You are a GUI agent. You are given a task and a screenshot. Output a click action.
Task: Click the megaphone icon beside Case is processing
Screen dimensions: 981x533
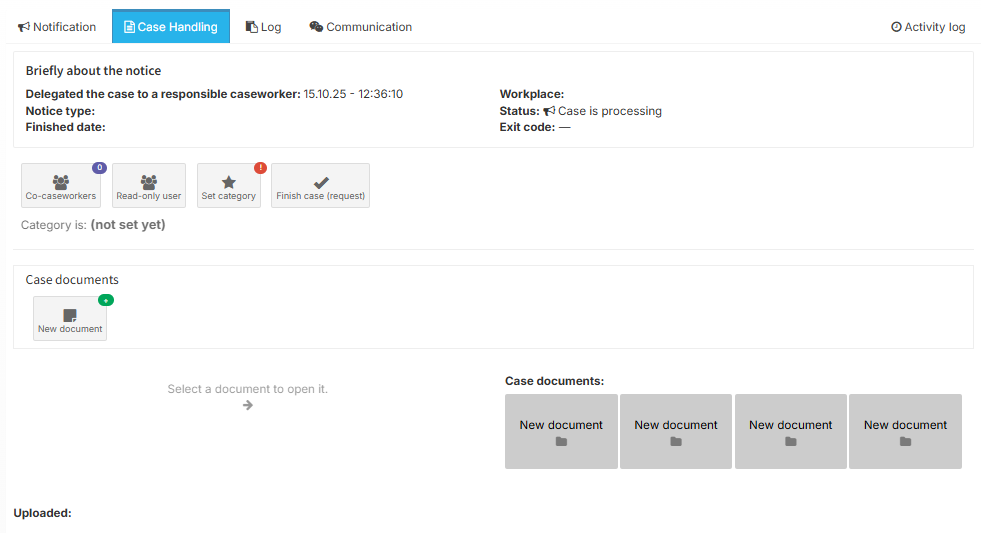point(549,111)
